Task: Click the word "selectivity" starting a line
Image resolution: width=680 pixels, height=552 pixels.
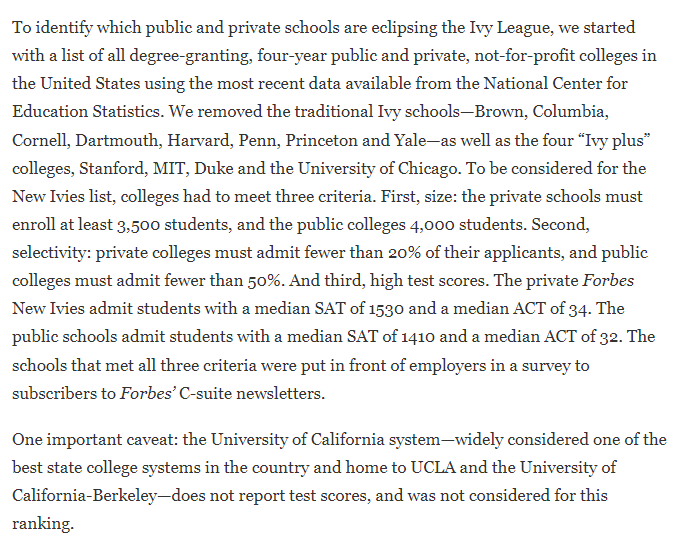Action: click(x=50, y=253)
